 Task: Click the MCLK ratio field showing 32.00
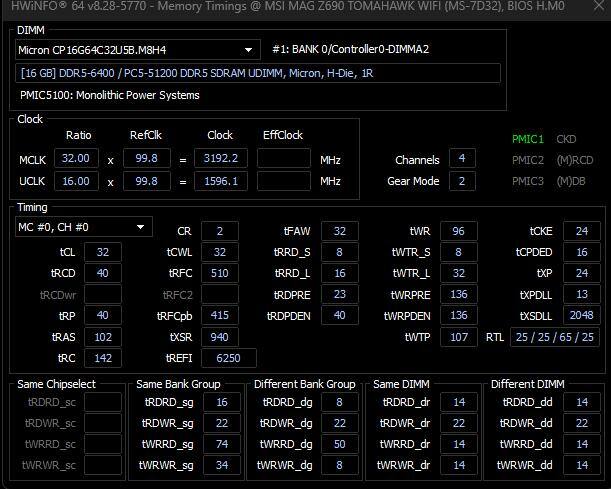pyautogui.click(x=78, y=158)
